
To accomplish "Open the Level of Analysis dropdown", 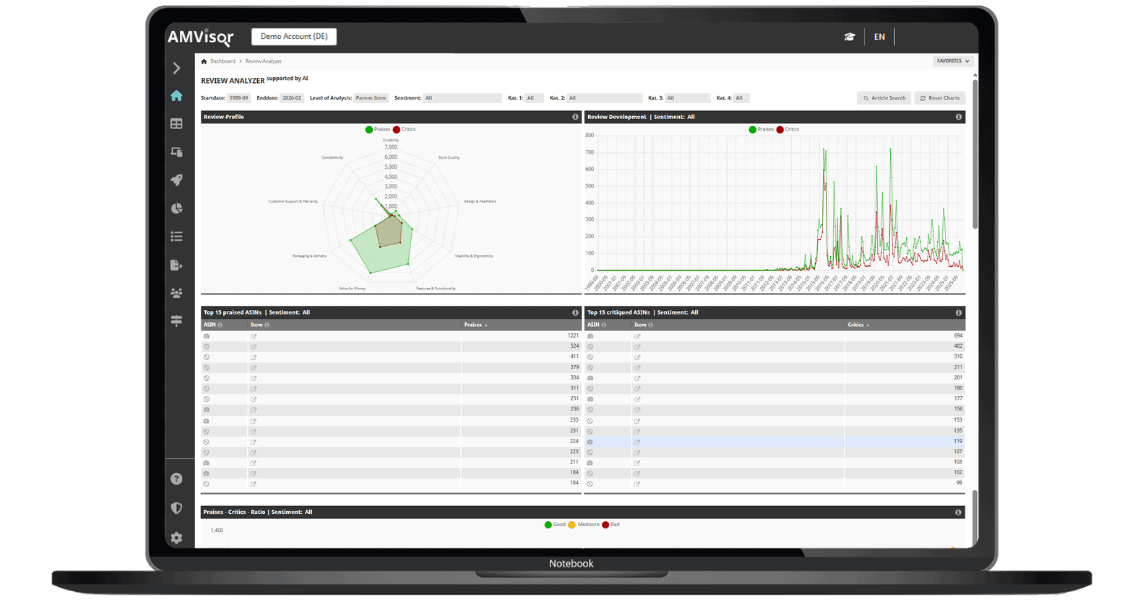I will [371, 98].
